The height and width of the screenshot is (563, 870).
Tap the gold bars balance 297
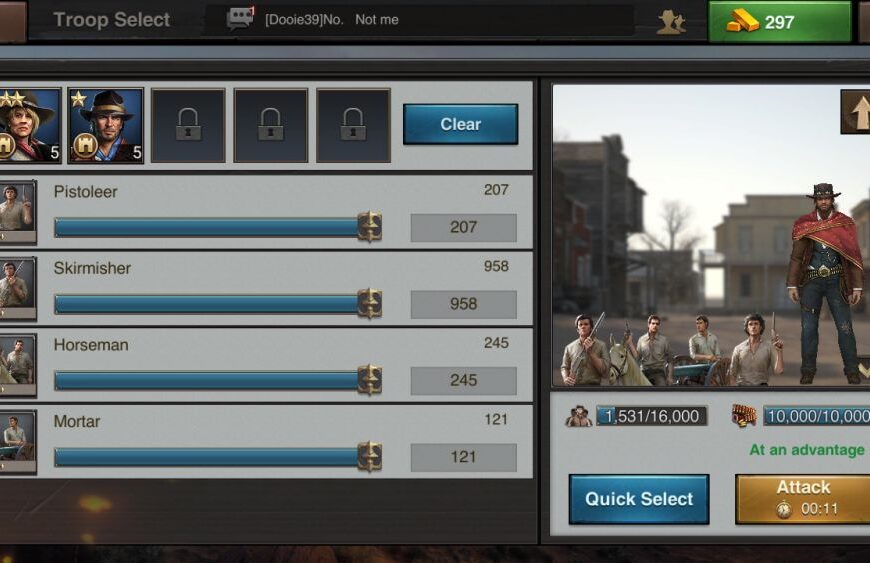tap(780, 22)
